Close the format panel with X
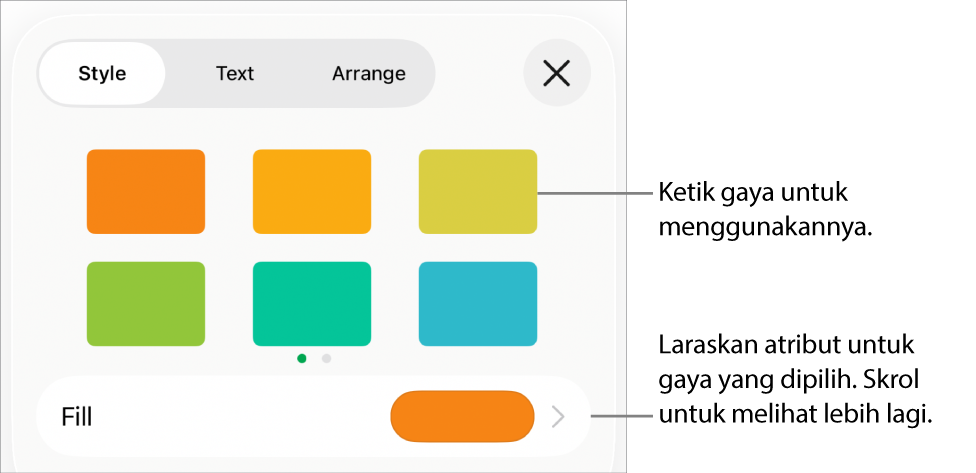The width and height of the screenshot is (976, 473). point(556,73)
